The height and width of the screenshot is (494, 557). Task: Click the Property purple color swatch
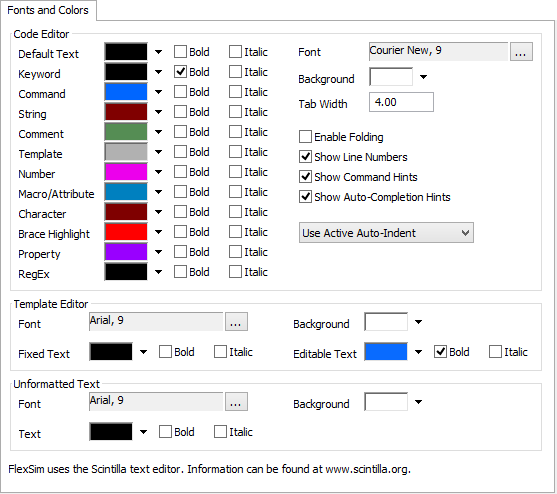click(126, 252)
